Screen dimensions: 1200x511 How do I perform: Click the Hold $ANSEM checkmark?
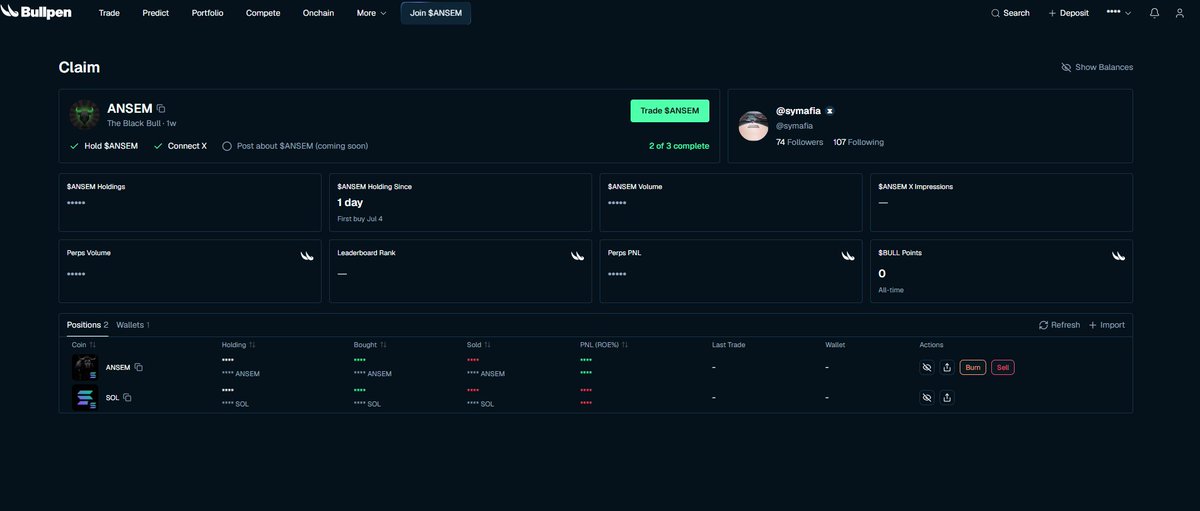pyautogui.click(x=75, y=146)
